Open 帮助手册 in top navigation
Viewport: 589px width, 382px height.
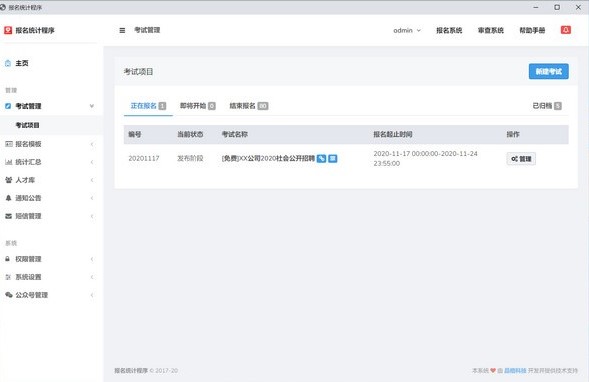[532, 30]
